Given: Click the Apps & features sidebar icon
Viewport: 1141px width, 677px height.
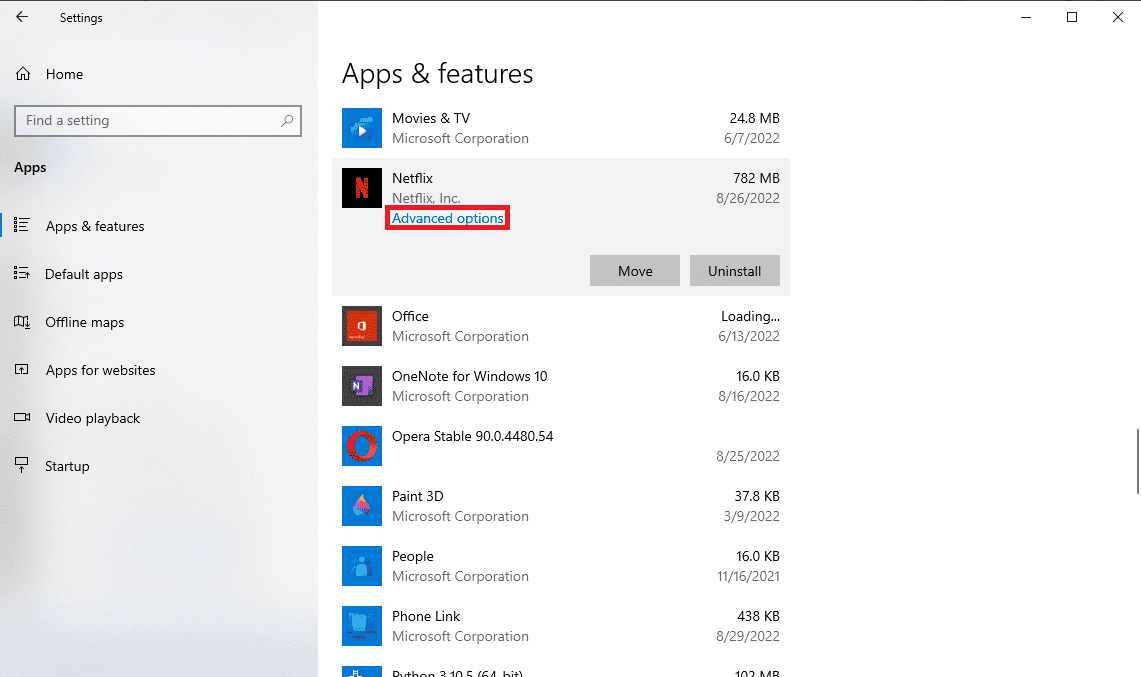Looking at the screenshot, I should [22, 225].
